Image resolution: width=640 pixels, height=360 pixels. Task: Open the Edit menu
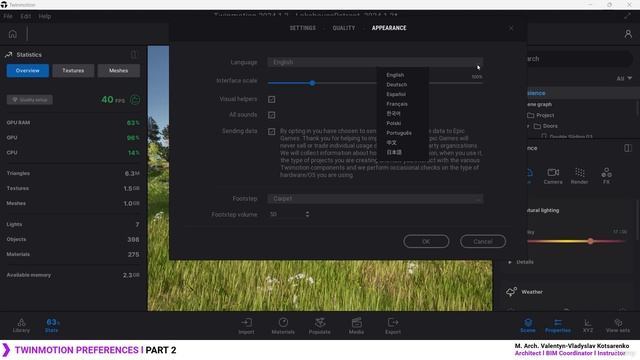point(25,16)
